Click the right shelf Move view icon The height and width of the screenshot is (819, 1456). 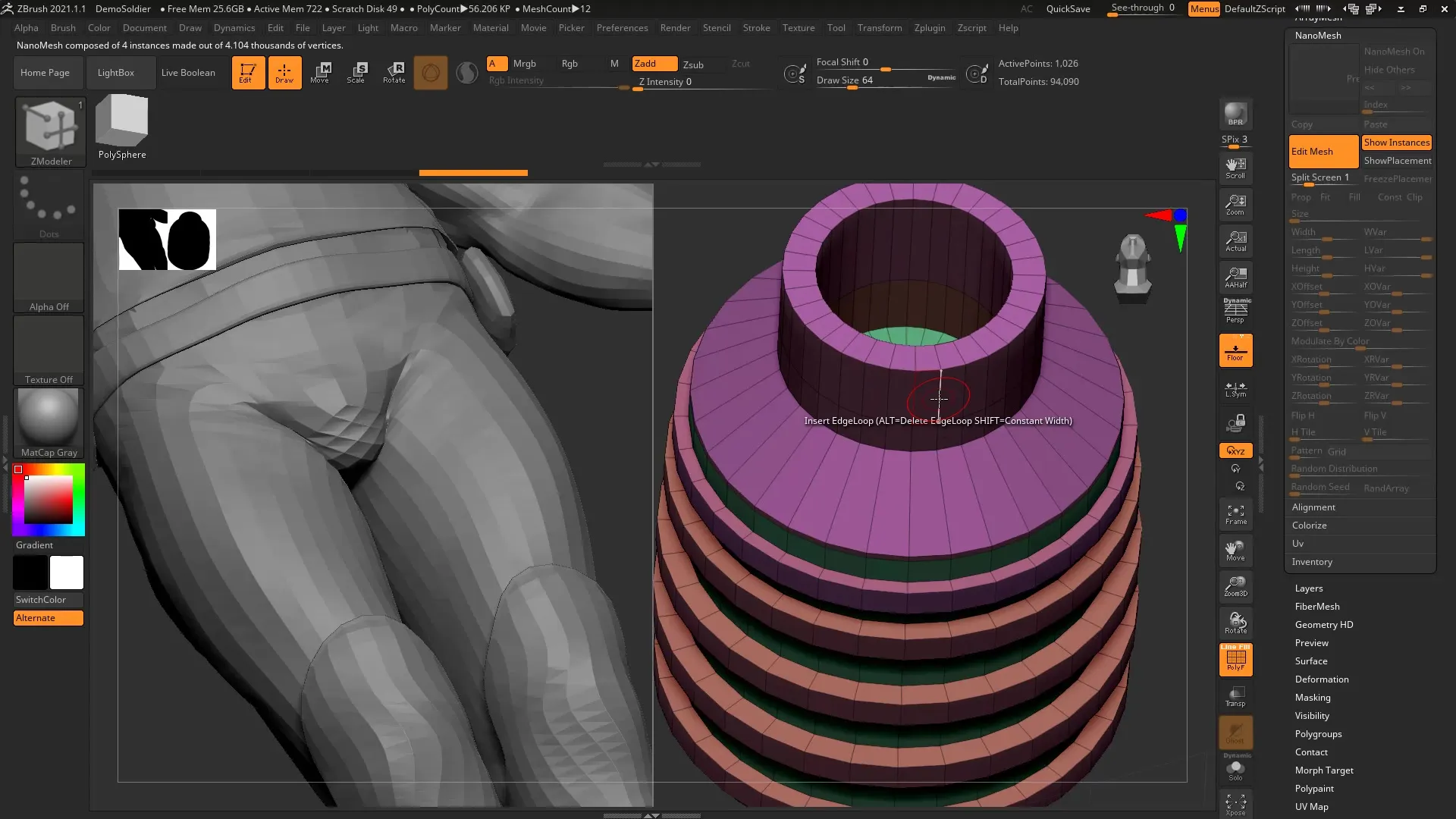(x=1235, y=551)
